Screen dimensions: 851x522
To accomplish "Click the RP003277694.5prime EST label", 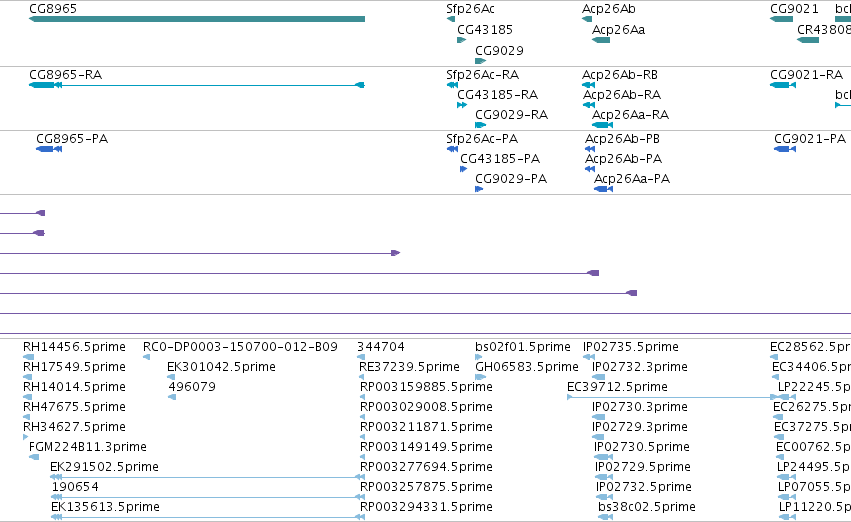I will 427,467.
